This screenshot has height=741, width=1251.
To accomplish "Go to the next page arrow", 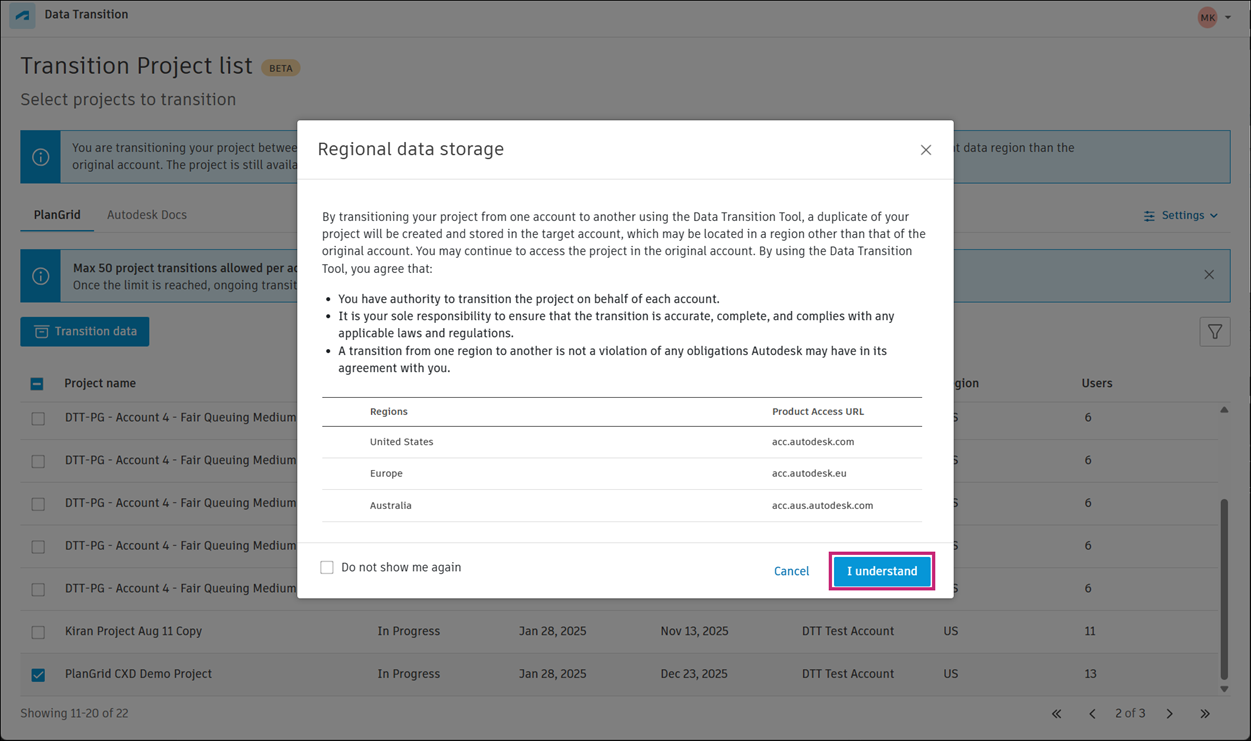I will coord(1169,714).
